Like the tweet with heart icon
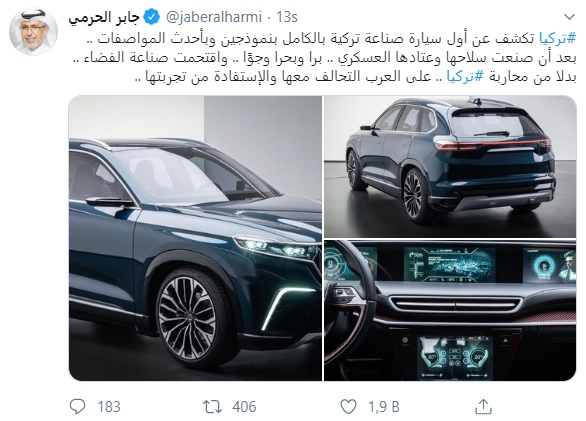This screenshot has height=421, width=586. coord(348,406)
